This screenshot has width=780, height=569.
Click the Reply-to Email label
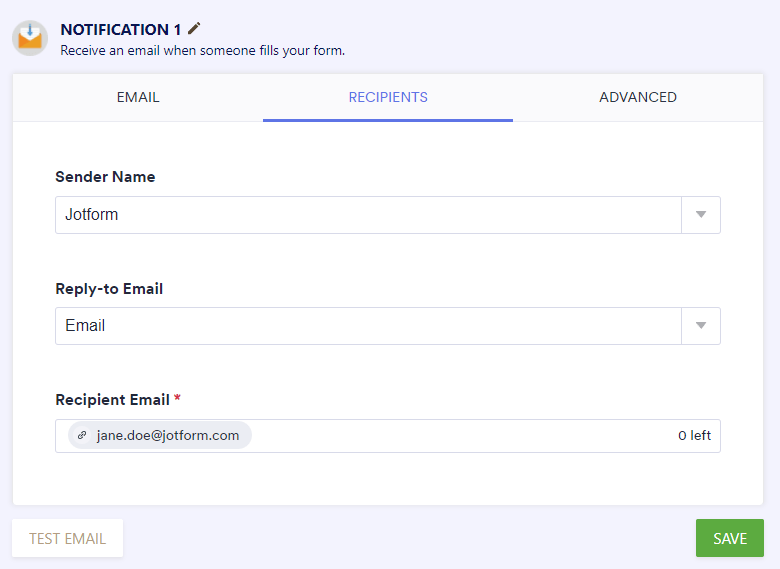pyautogui.click(x=109, y=289)
